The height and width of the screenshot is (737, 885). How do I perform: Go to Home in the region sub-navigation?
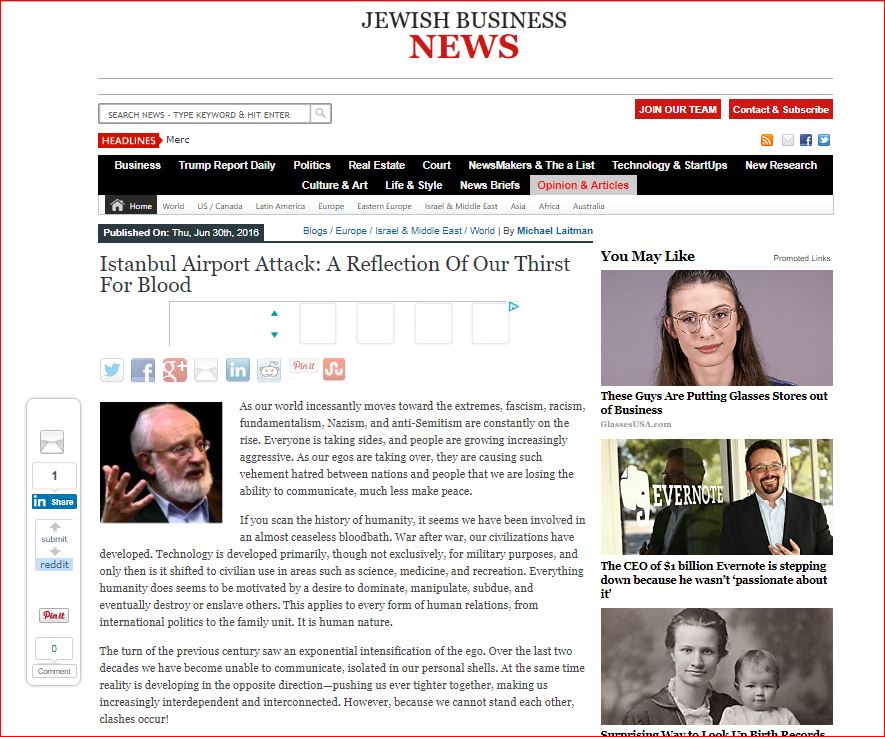132,206
